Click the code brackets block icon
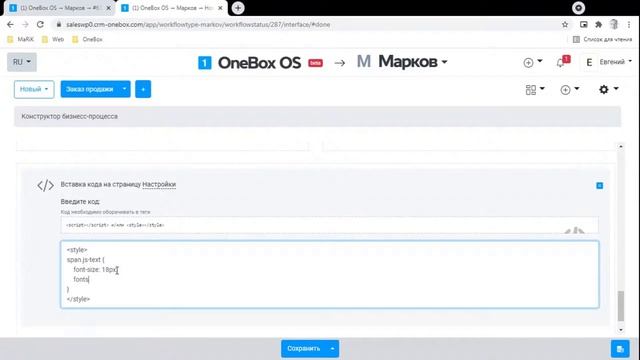The width and height of the screenshot is (640, 360). [x=45, y=185]
